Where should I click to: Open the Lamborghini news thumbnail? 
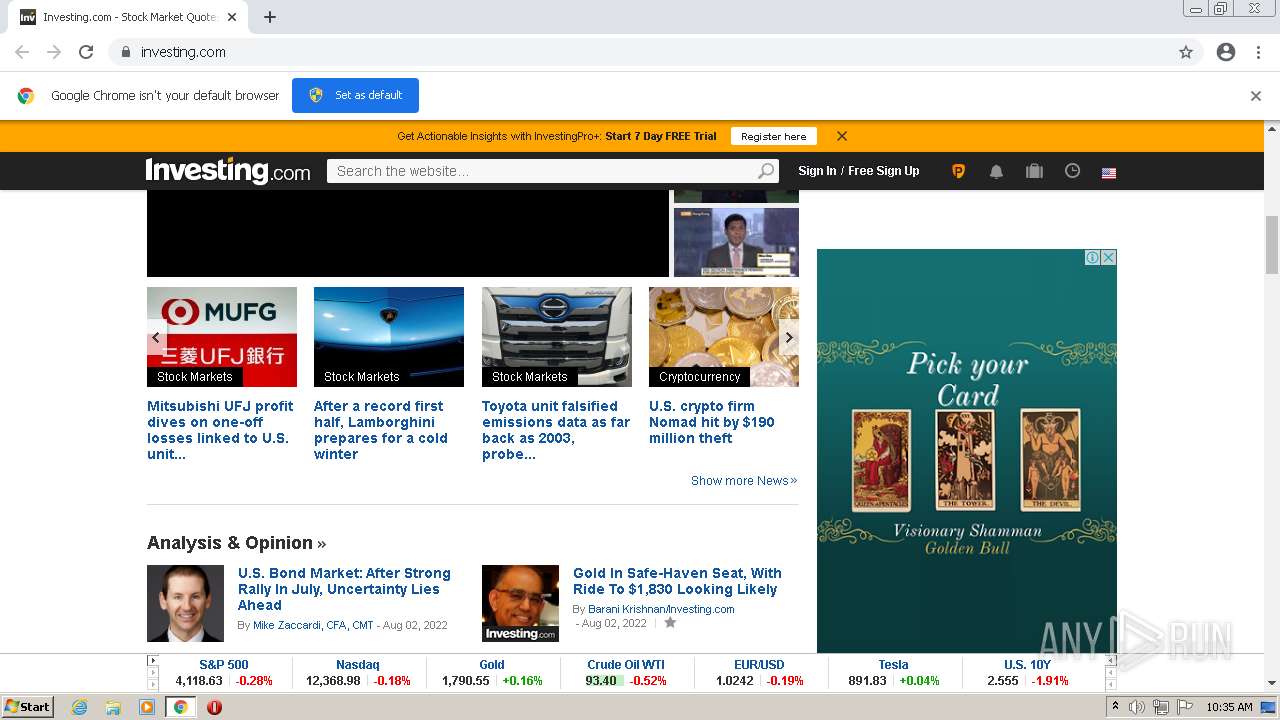[x=389, y=337]
